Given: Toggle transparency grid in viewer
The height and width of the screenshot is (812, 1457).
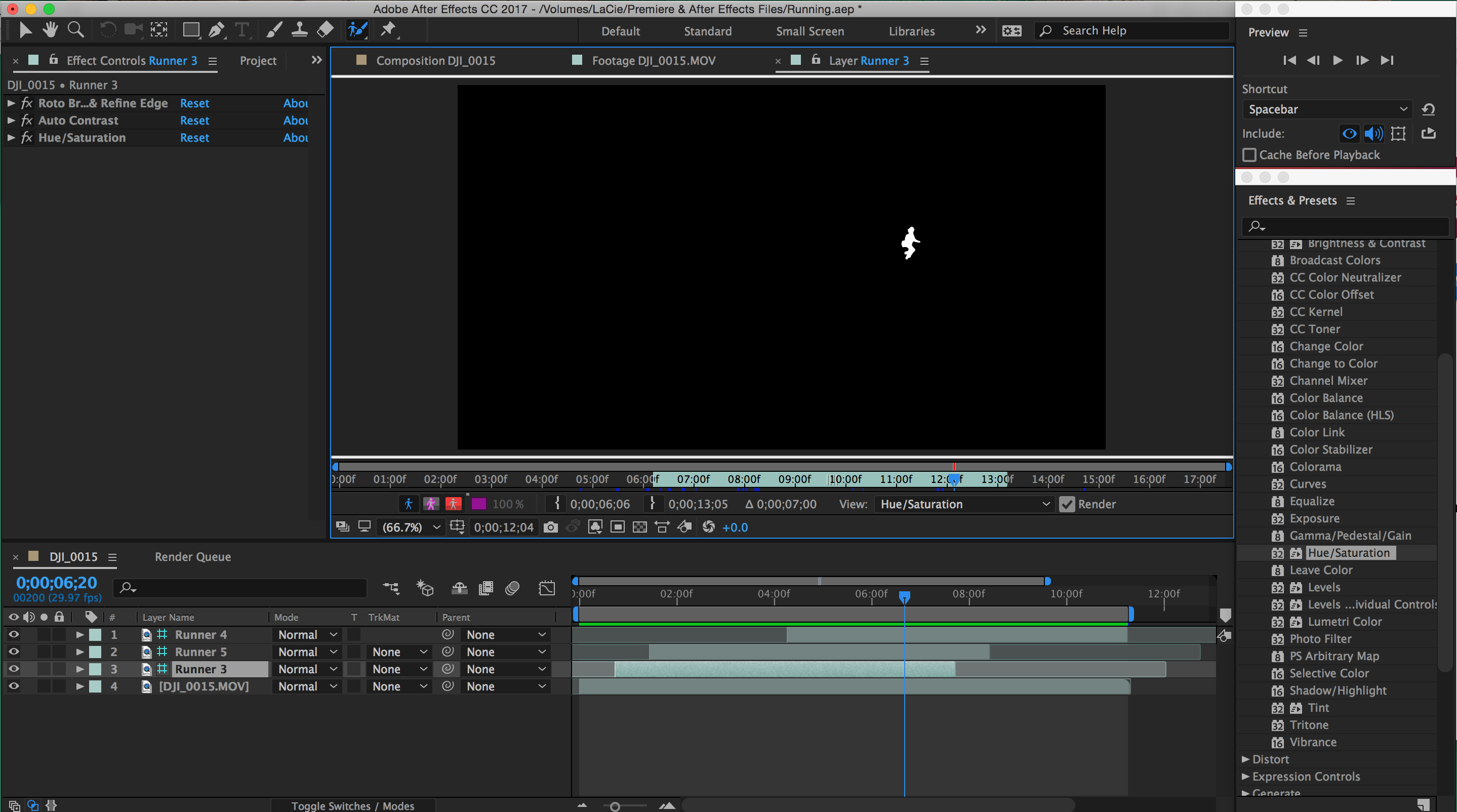Looking at the screenshot, I should (639, 527).
